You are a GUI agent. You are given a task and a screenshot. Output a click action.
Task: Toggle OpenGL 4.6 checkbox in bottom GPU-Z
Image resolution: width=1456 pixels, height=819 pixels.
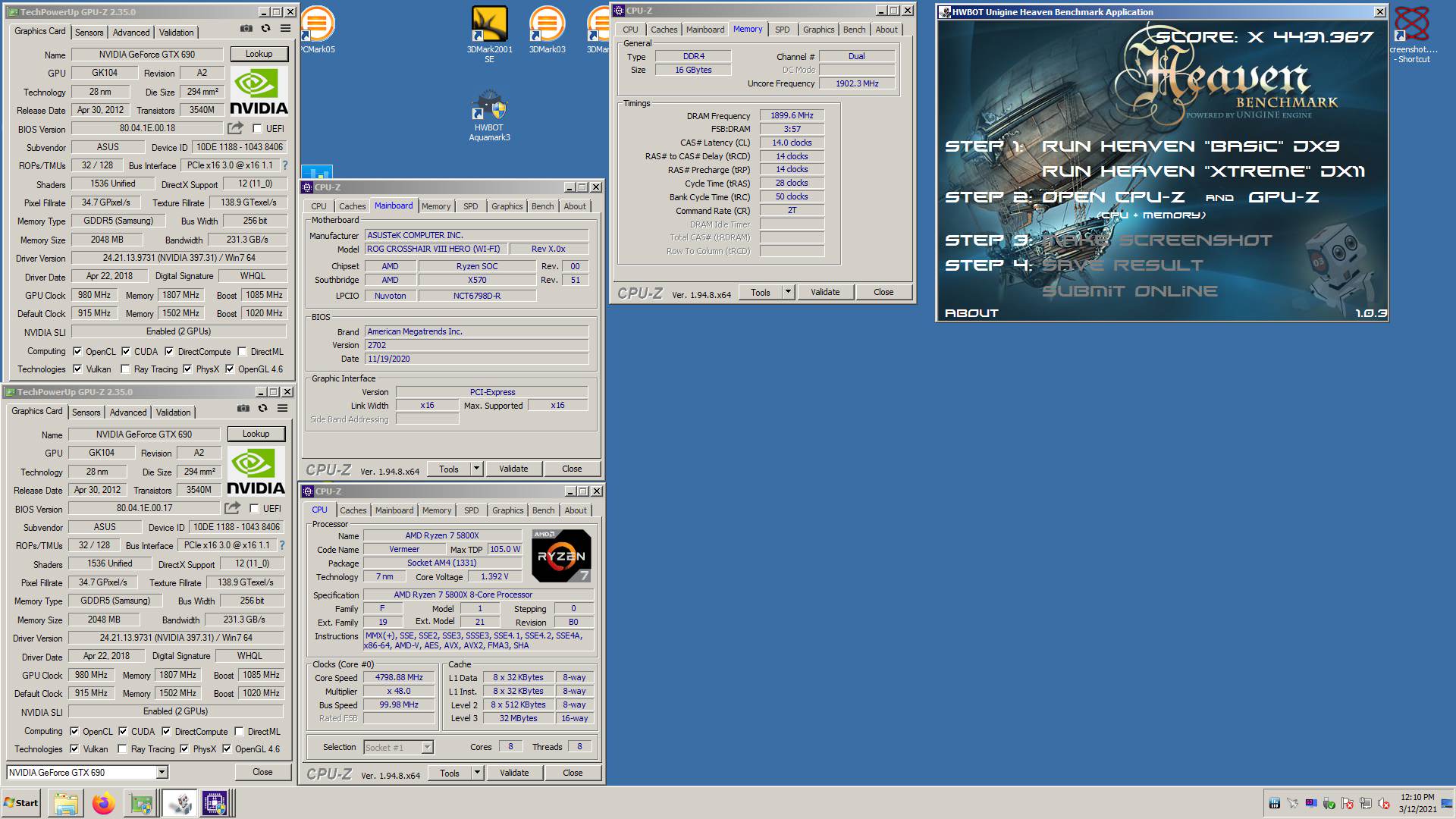tap(227, 749)
